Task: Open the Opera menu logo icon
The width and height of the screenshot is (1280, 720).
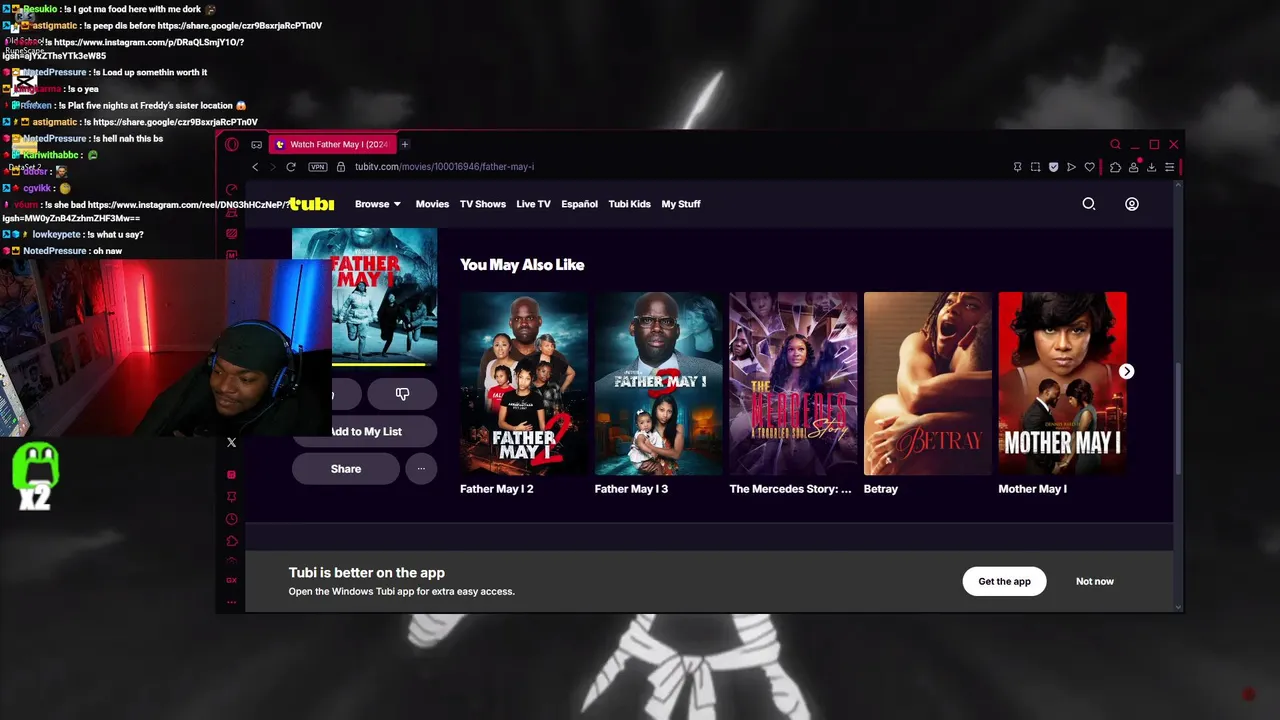Action: [232, 144]
